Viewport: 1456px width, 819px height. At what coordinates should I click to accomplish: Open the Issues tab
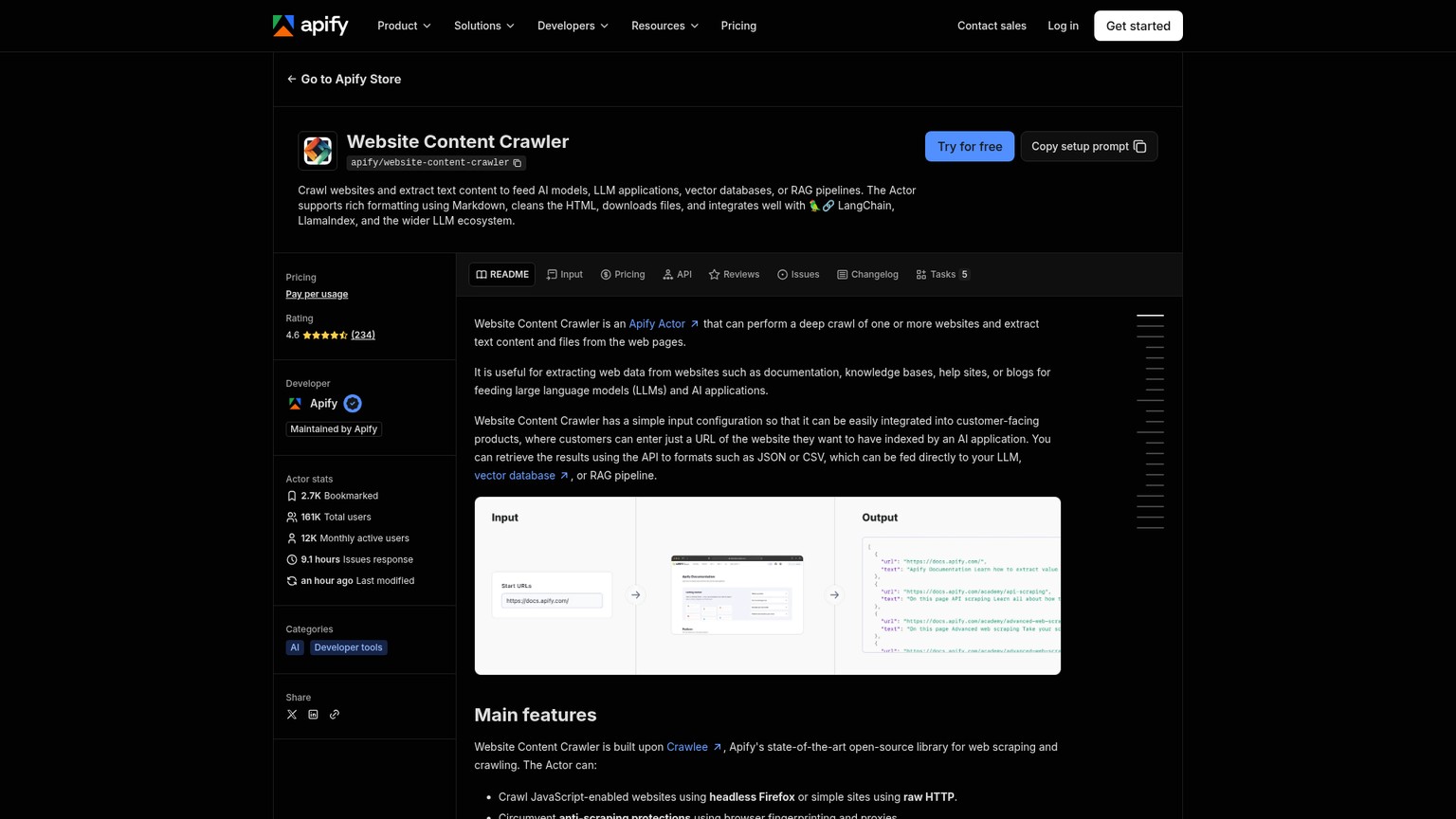click(798, 275)
